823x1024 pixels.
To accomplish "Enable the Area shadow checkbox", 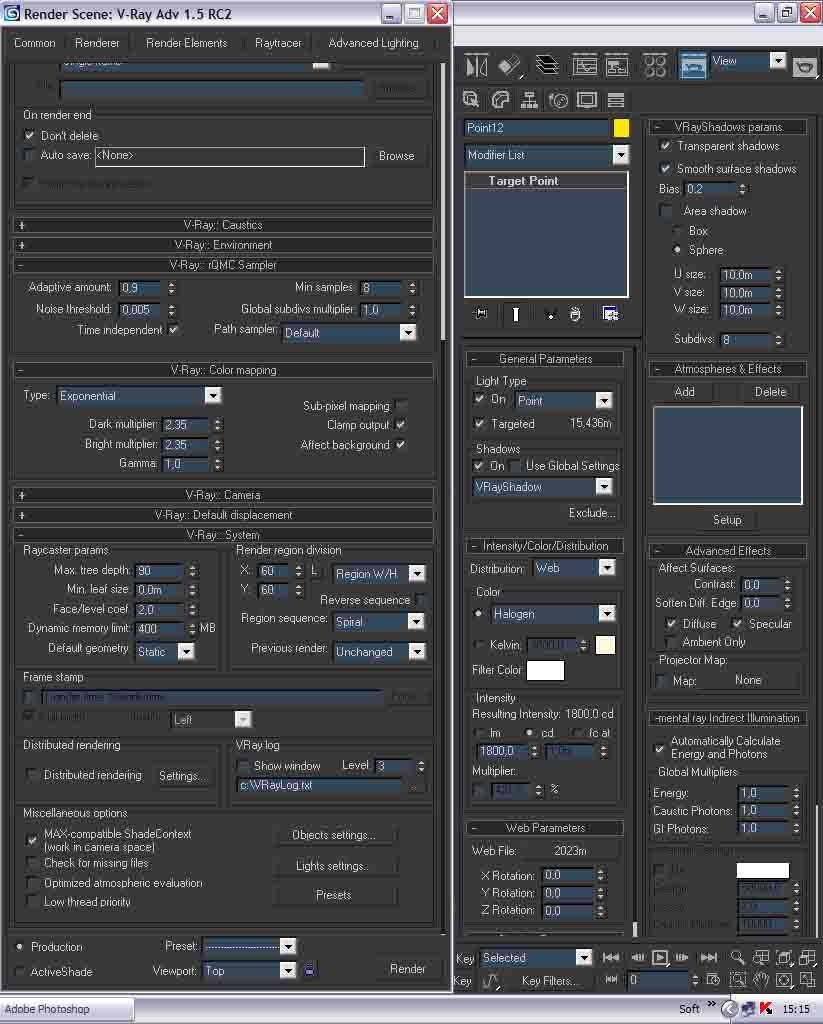I will coord(665,210).
